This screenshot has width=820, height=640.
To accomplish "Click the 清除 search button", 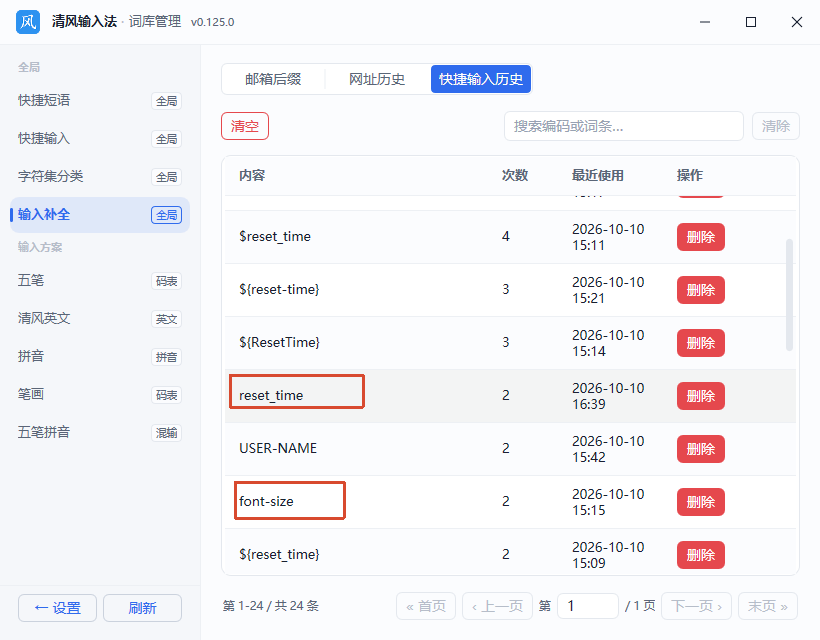I will [x=776, y=126].
